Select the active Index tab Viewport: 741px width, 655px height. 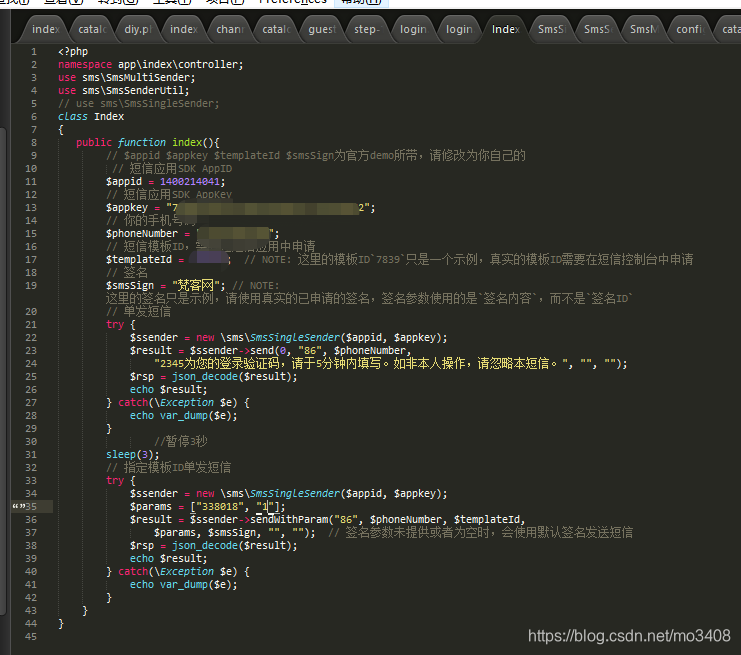(x=505, y=29)
